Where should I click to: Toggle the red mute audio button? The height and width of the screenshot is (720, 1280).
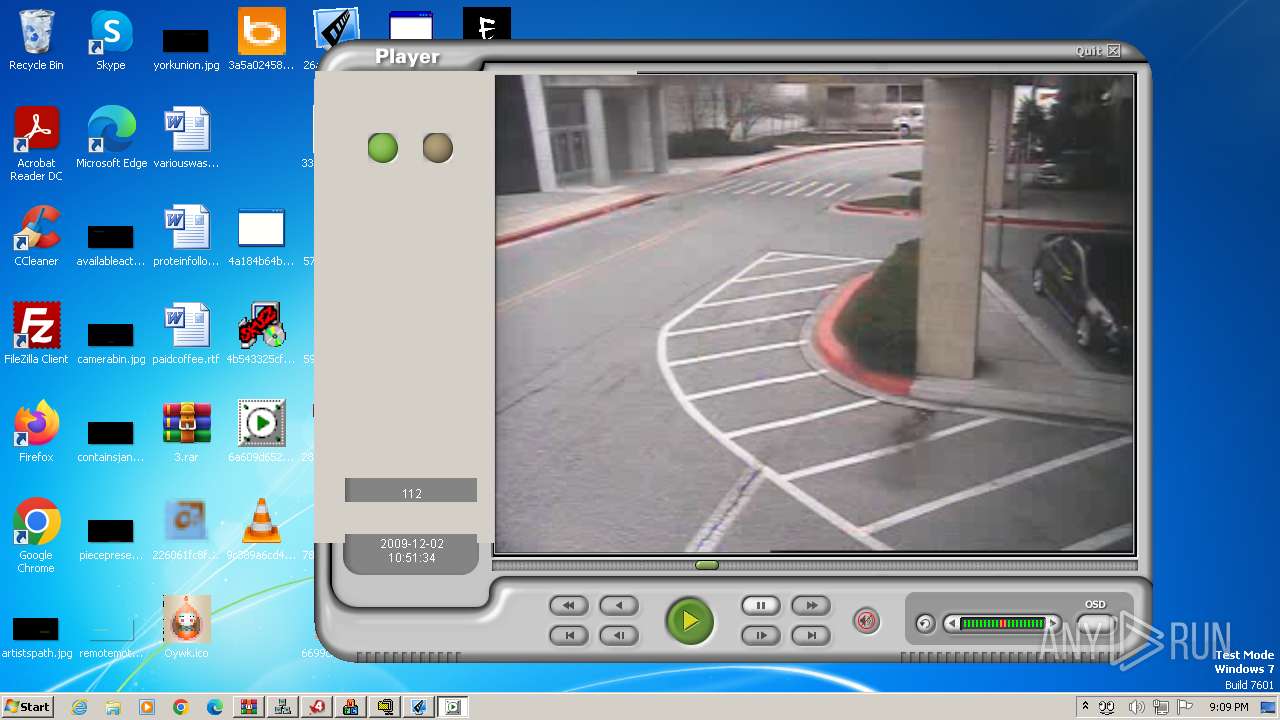click(866, 621)
